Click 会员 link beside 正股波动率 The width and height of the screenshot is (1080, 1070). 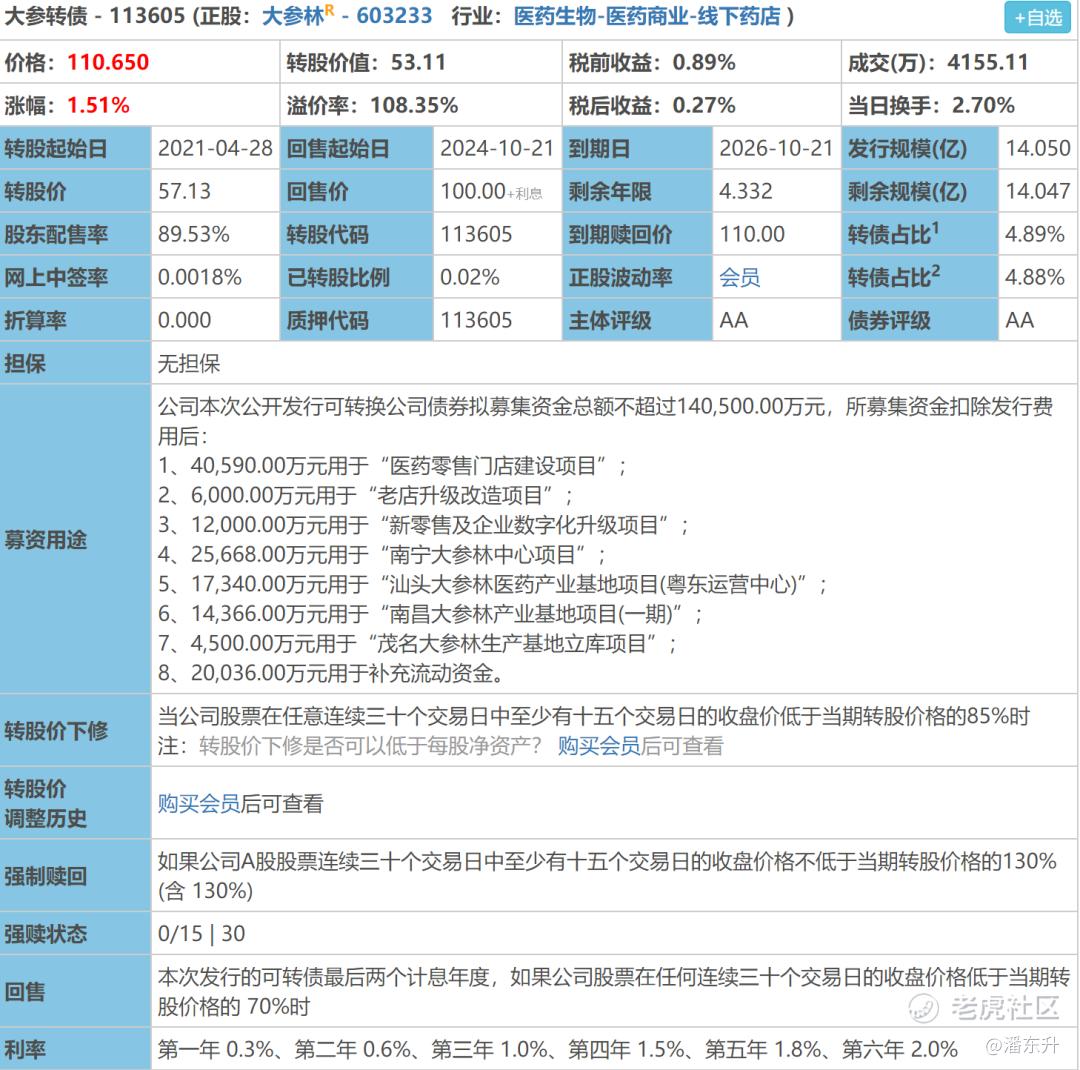point(740,278)
